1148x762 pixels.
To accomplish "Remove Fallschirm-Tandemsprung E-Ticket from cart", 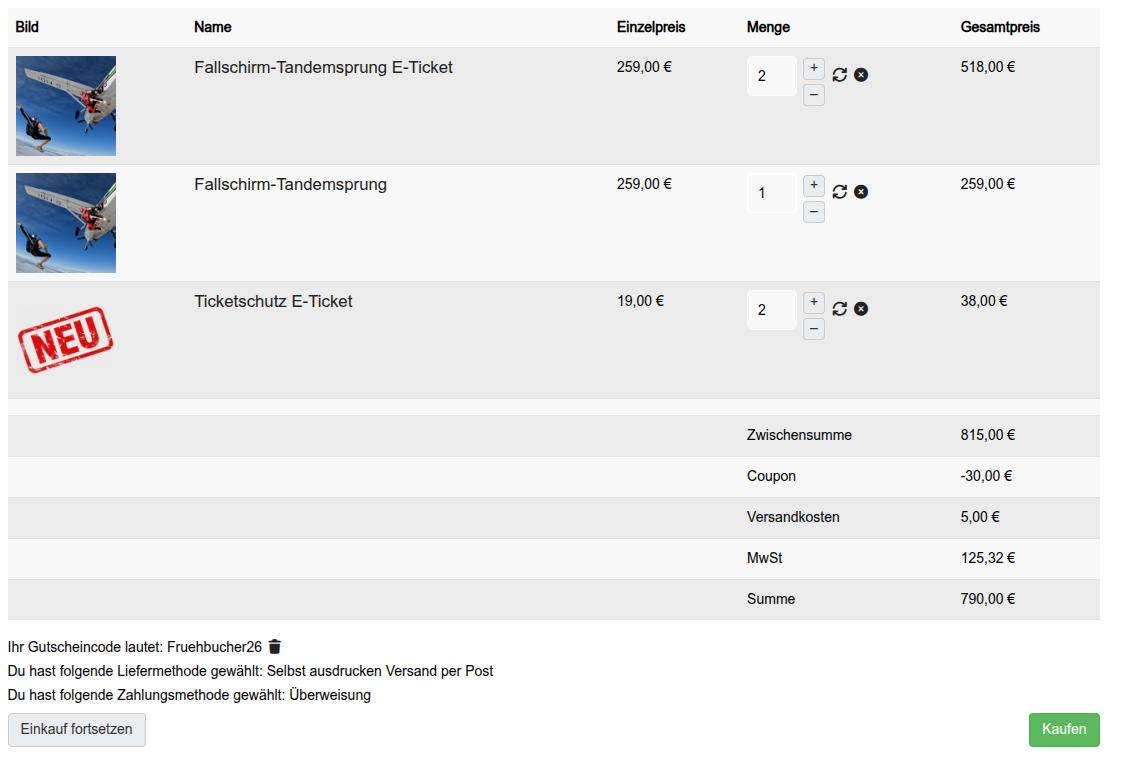I will pos(861,75).
